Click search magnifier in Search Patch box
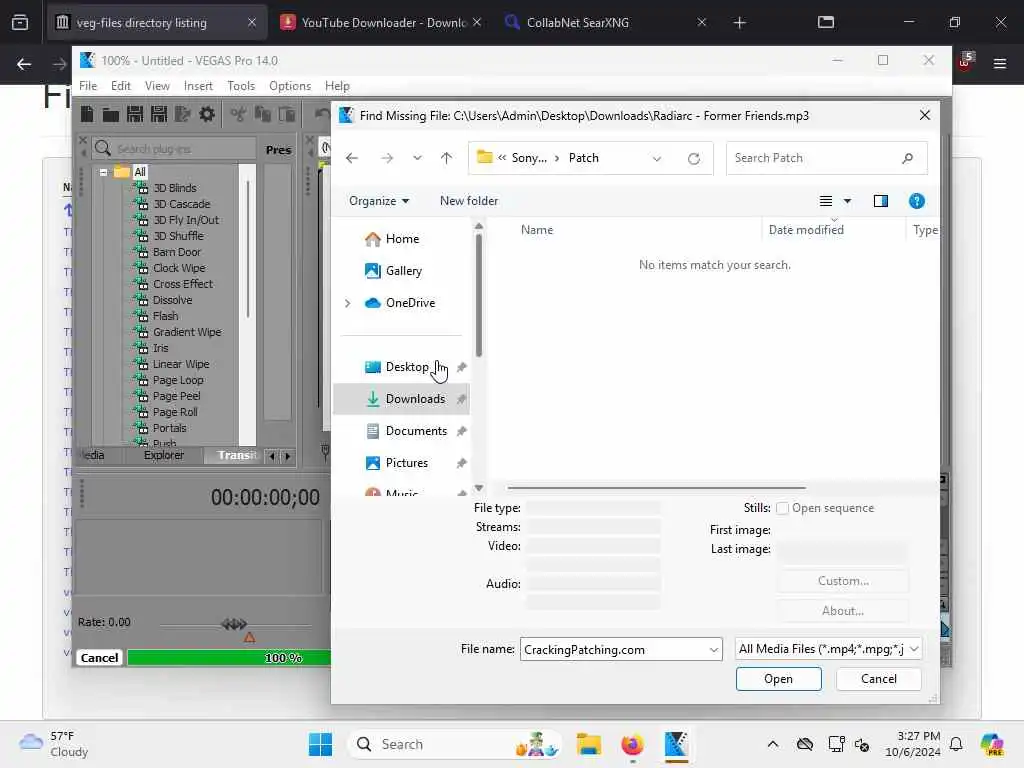Image resolution: width=1024 pixels, height=768 pixels. (x=907, y=158)
